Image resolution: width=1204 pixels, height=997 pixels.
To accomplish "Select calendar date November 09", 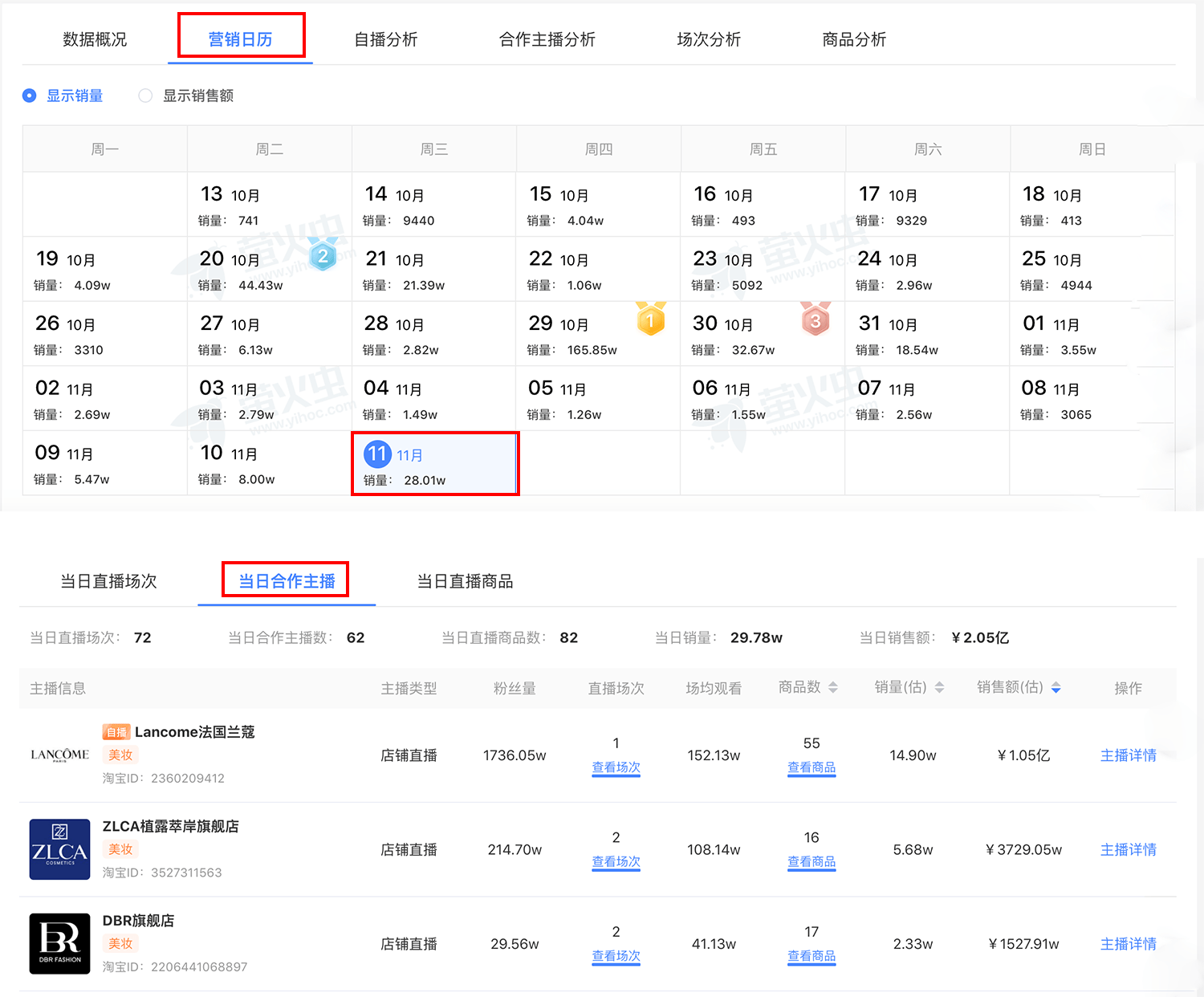I will [104, 463].
